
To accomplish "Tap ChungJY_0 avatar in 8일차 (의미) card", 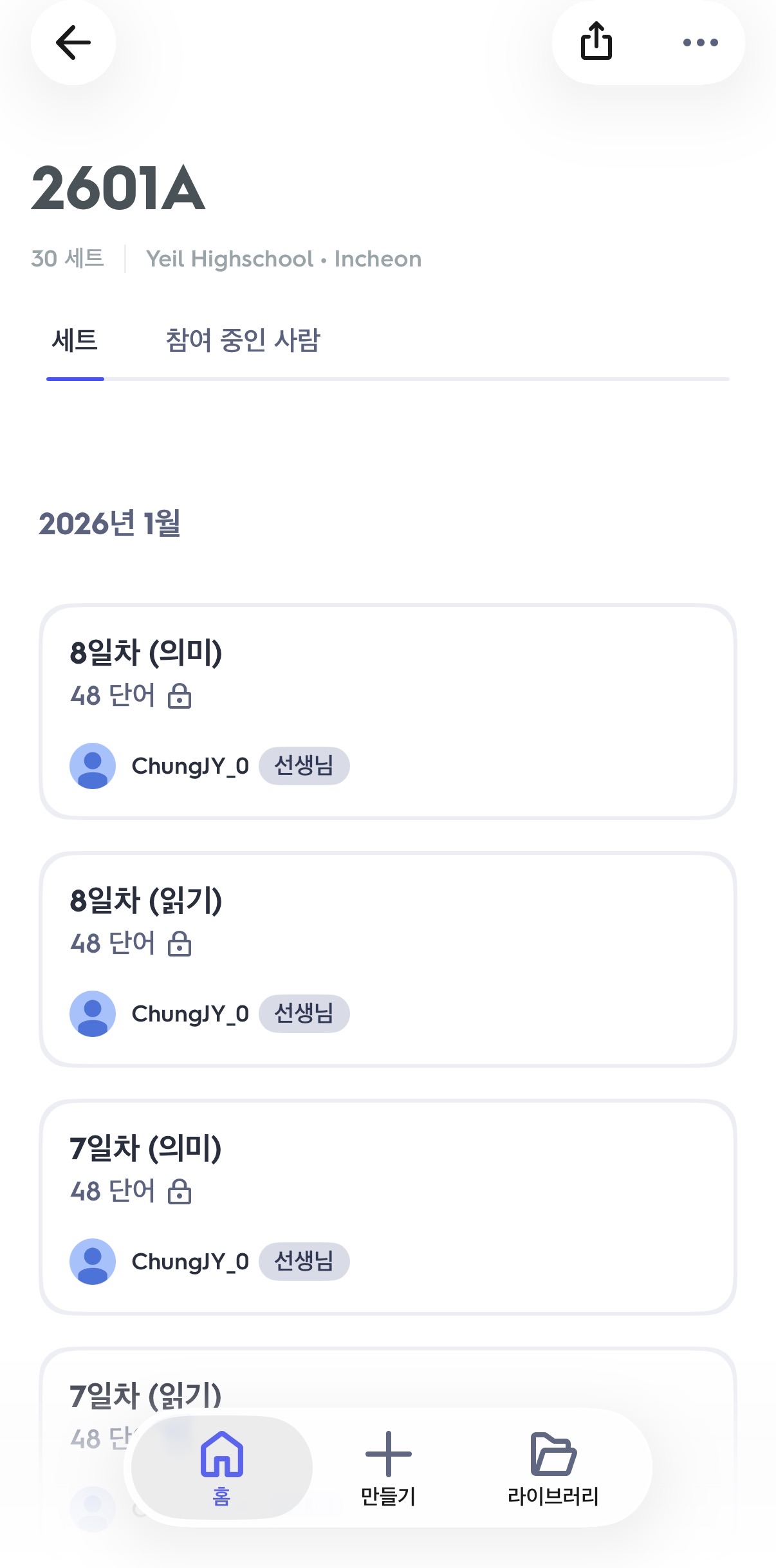I will click(93, 766).
